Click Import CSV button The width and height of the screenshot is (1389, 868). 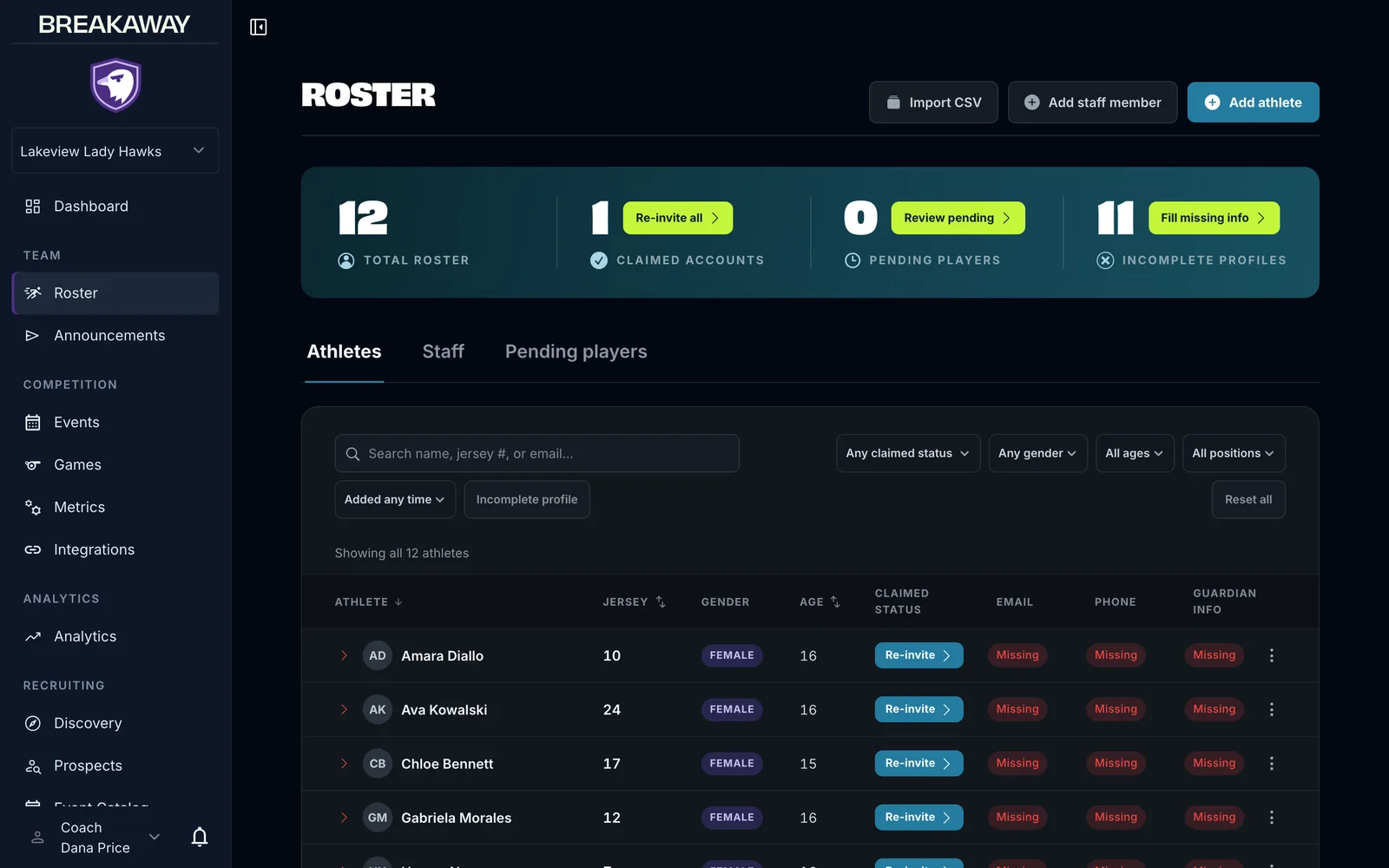[933, 102]
